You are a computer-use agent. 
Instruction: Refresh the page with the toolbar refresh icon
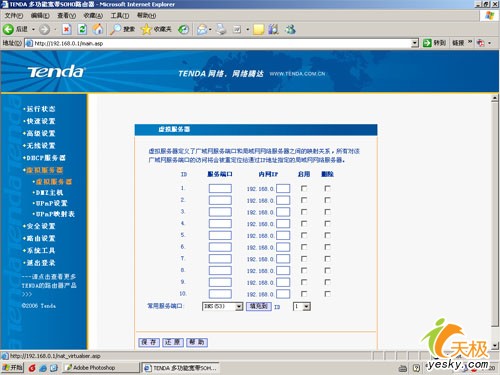82,29
